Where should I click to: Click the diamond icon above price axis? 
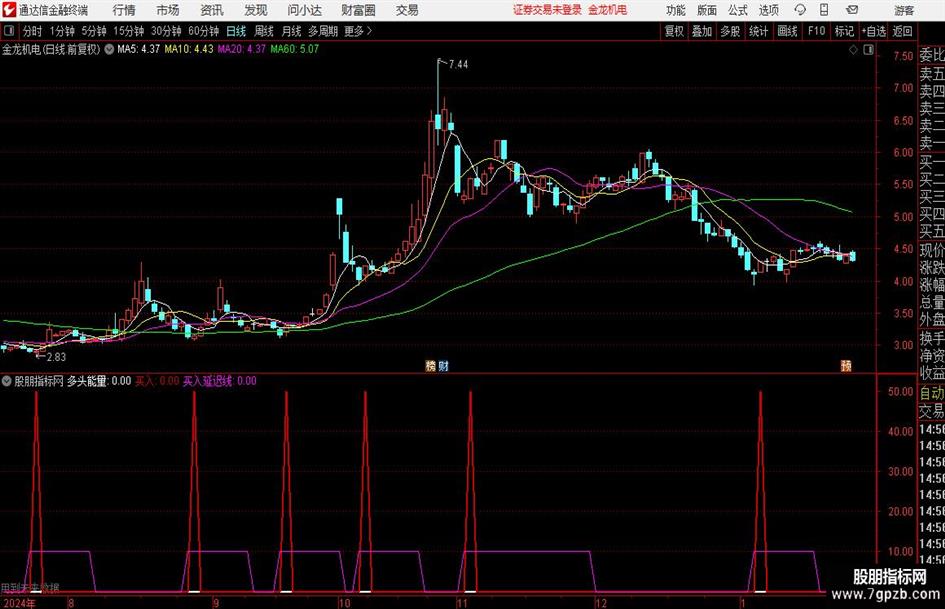point(853,50)
